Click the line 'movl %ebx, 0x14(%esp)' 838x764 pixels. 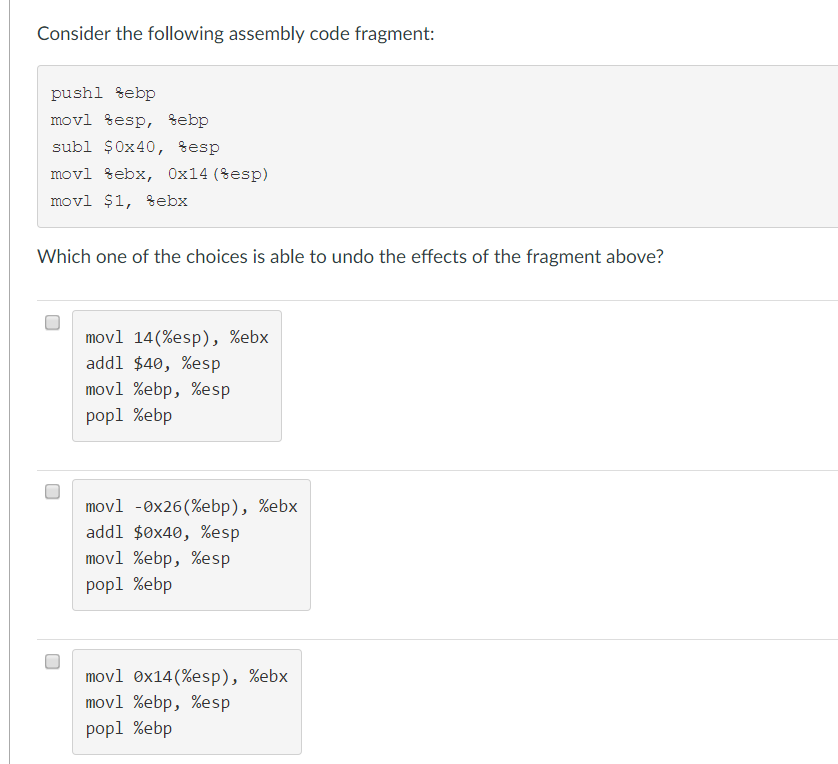[x=160, y=173]
